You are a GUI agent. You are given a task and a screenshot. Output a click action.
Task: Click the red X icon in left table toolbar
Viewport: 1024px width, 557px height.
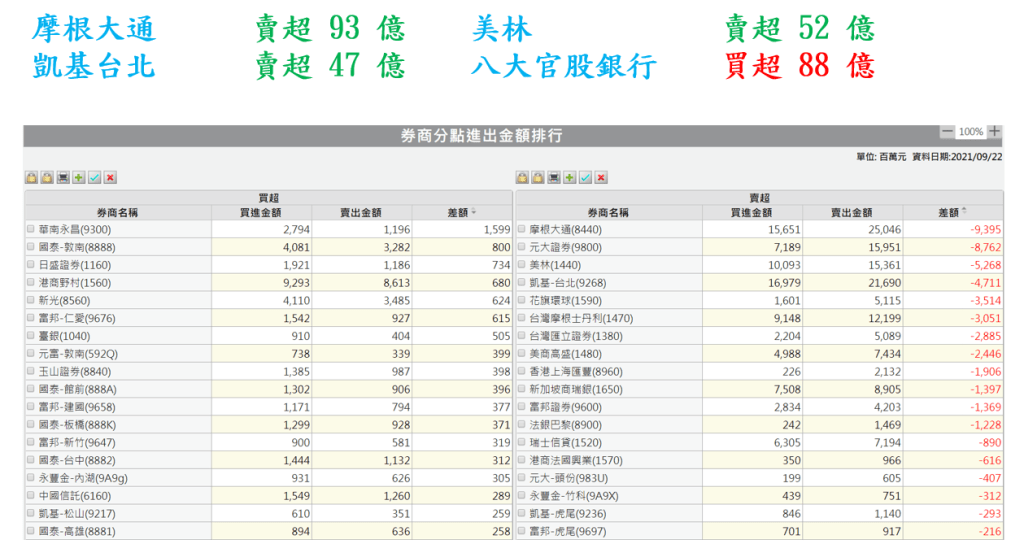tap(110, 177)
